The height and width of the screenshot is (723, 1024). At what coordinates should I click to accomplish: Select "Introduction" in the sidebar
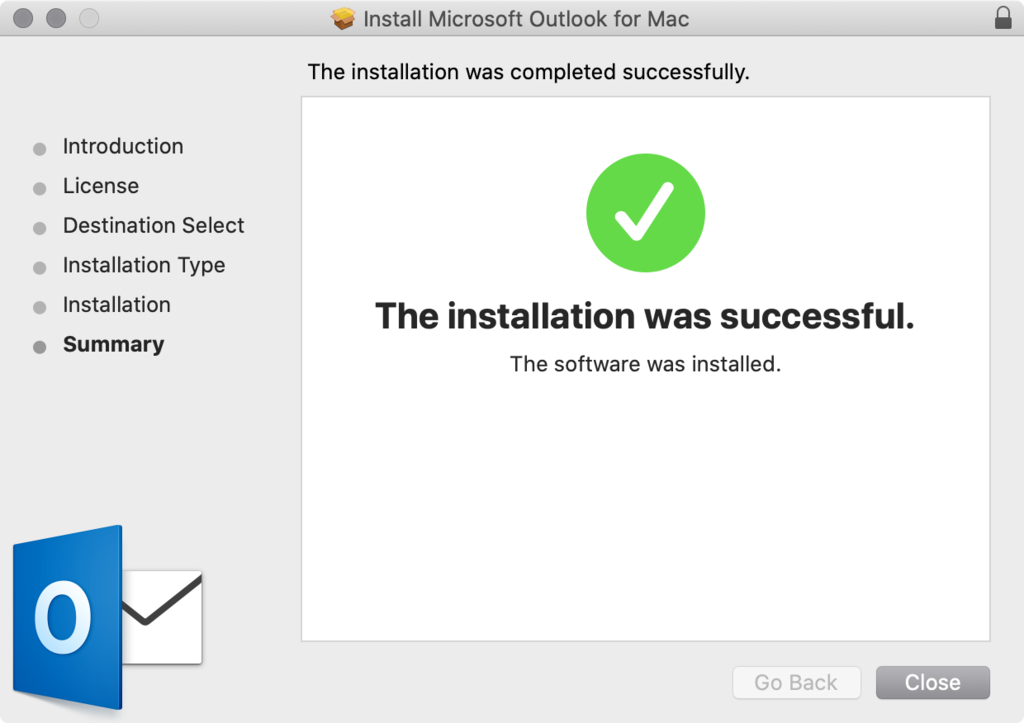(x=123, y=147)
